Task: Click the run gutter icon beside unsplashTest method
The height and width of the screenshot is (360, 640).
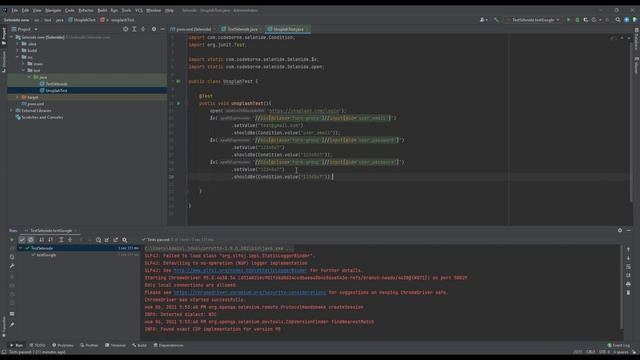Action: pyautogui.click(x=178, y=103)
